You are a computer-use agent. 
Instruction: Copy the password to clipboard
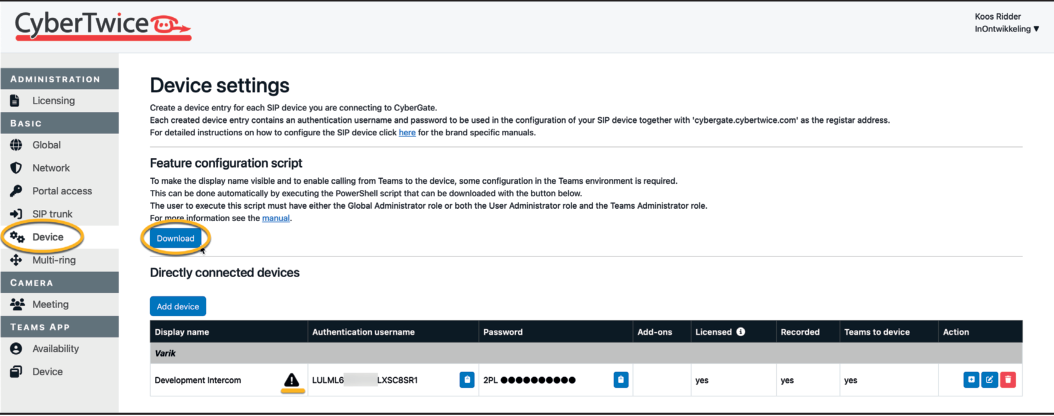621,380
